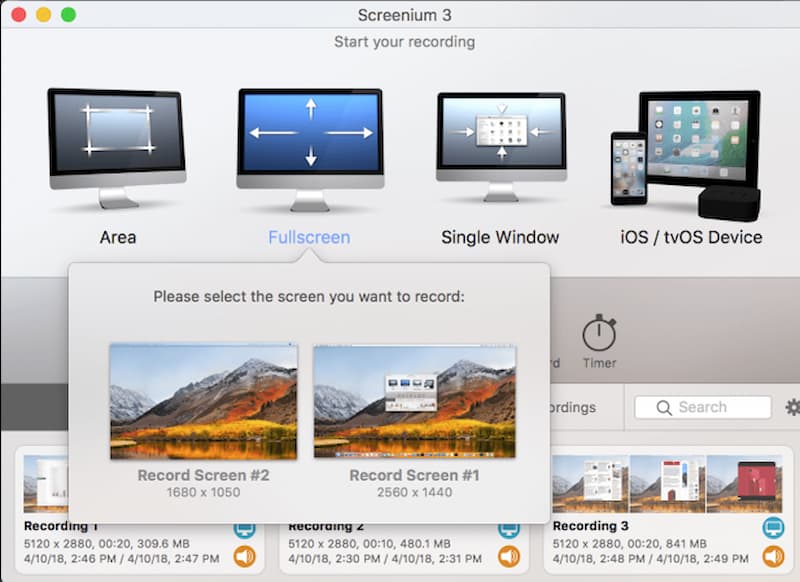Click the 2560 x 1440 resolution text

pos(414,492)
